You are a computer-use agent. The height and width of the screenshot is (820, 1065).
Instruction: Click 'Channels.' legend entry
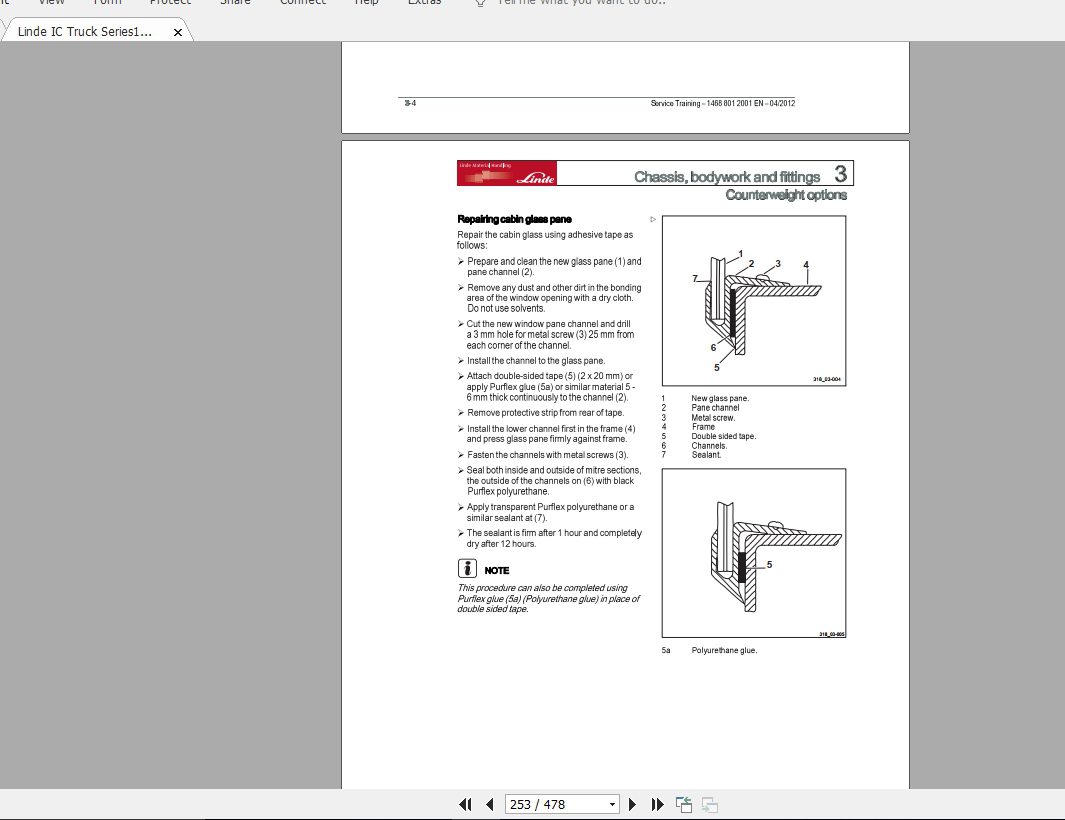point(709,446)
